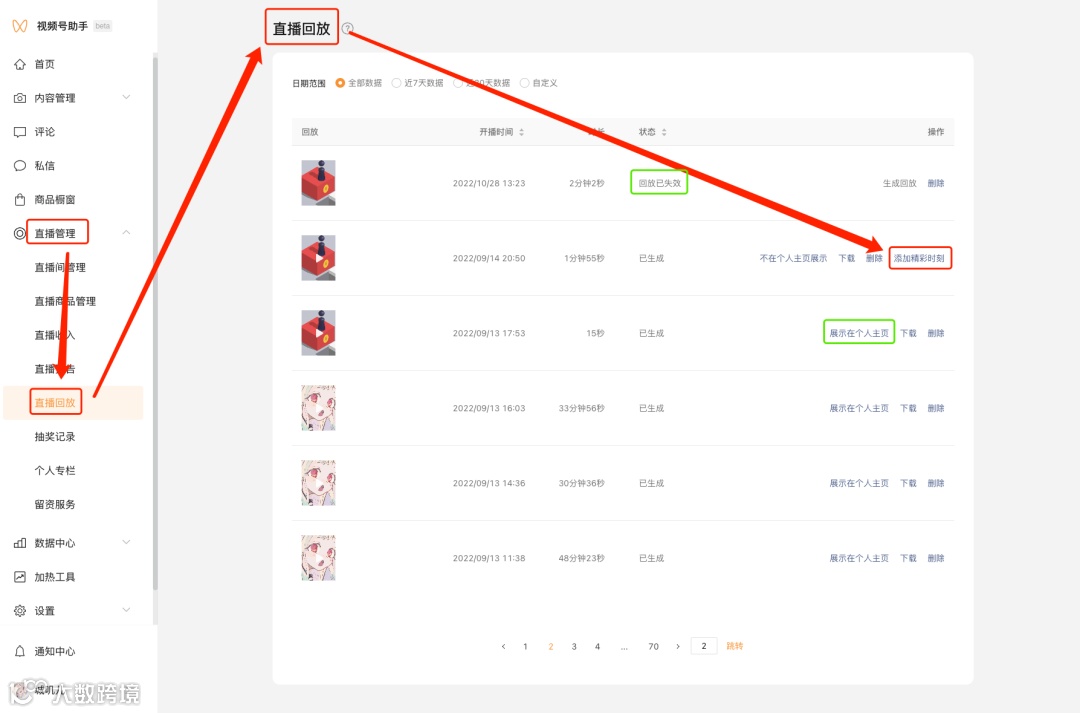Download the 2022/09/13 16:03 replay

point(908,409)
